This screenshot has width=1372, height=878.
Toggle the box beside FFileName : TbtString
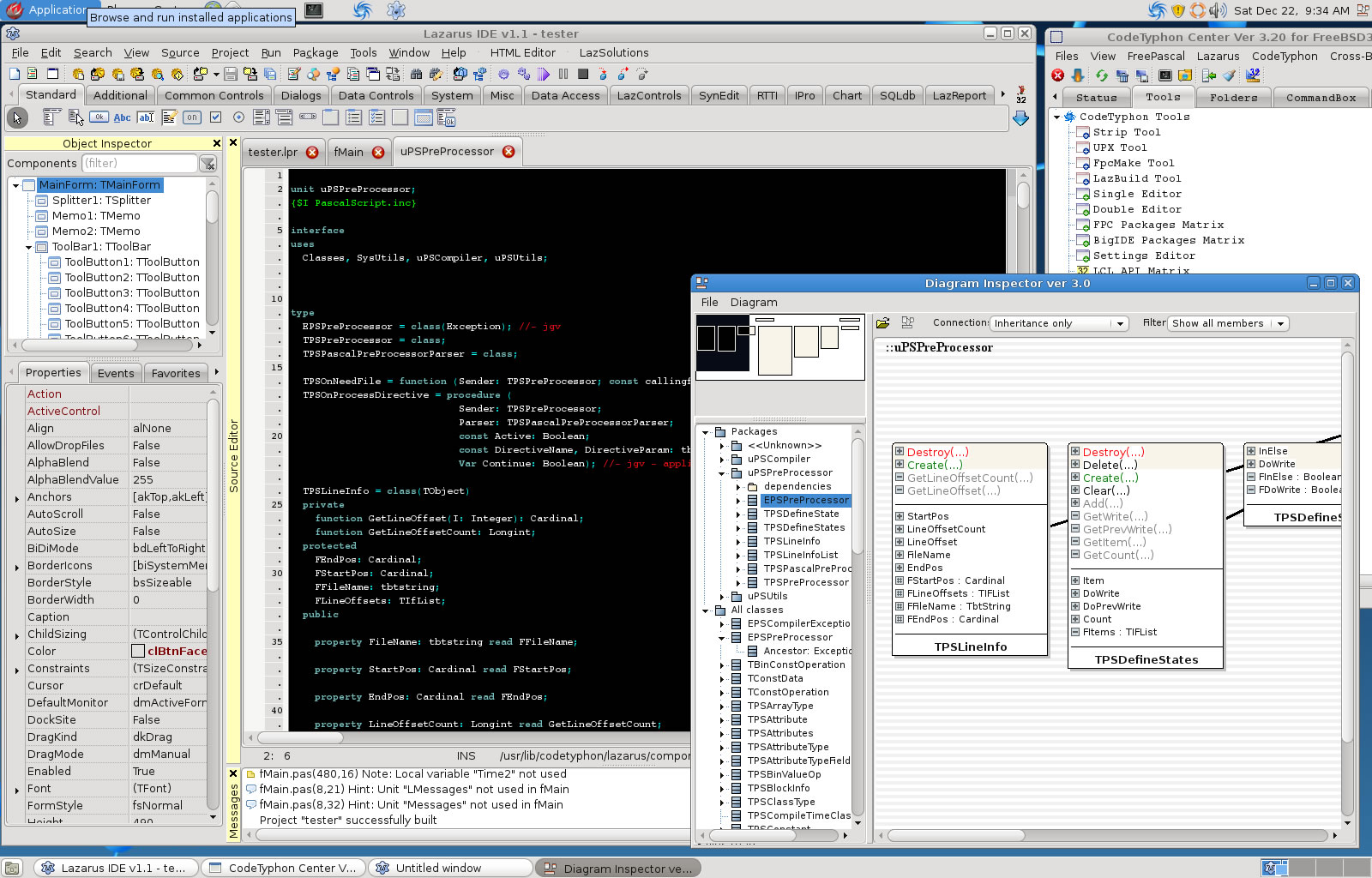[900, 606]
